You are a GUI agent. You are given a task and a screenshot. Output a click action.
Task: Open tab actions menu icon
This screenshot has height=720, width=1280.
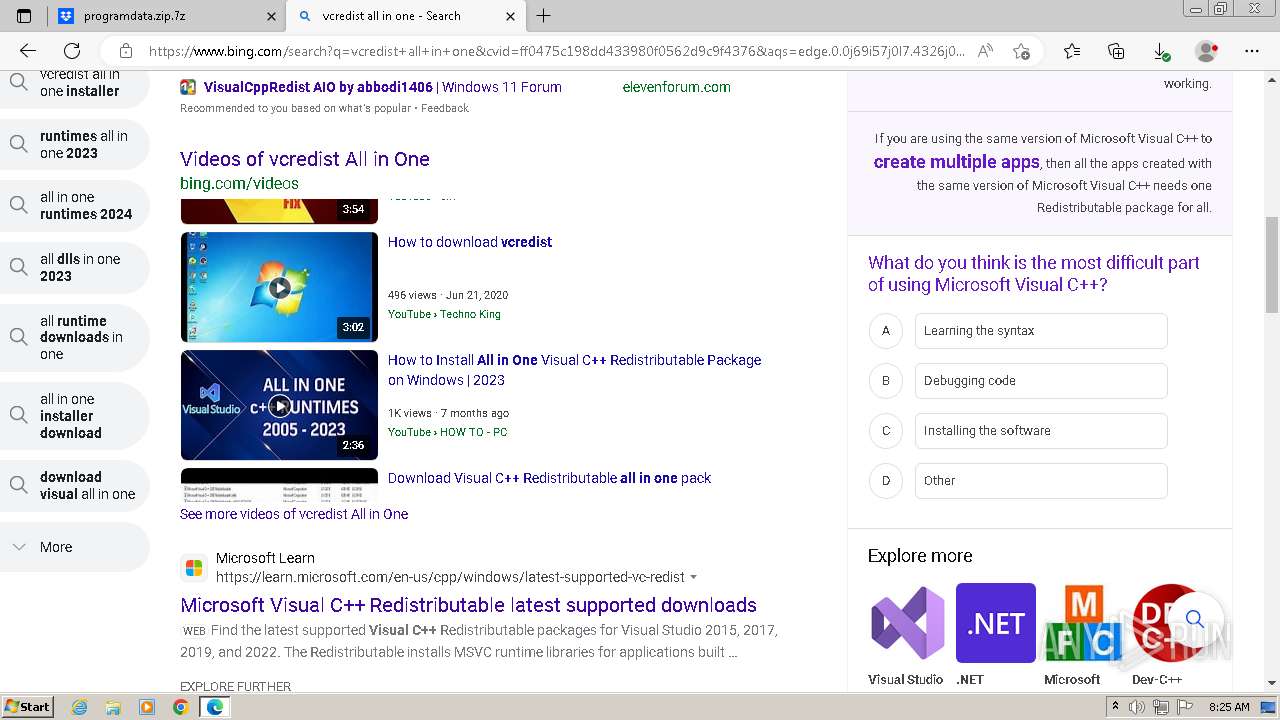pos(24,16)
